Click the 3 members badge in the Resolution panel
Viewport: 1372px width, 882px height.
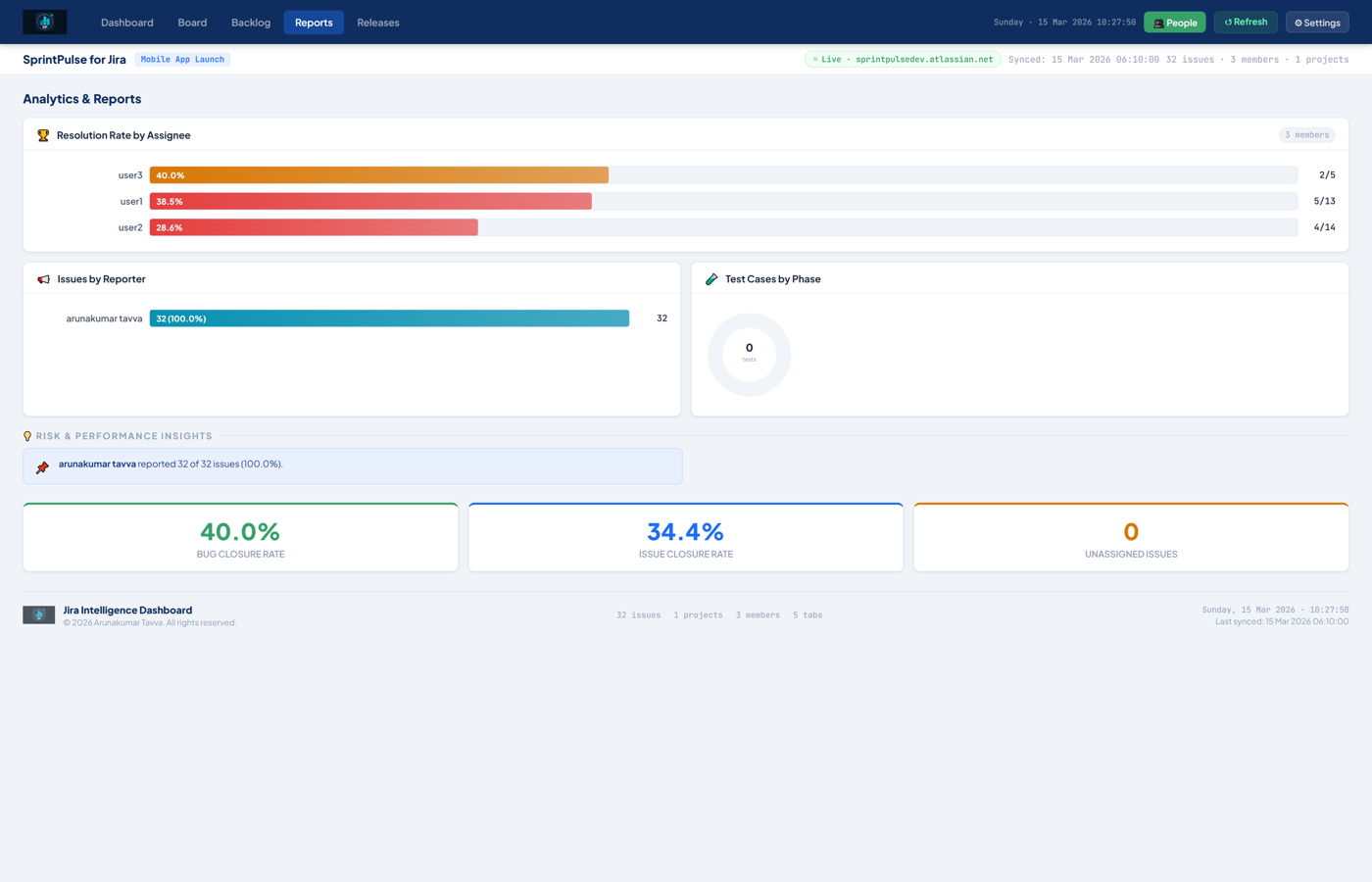point(1307,135)
